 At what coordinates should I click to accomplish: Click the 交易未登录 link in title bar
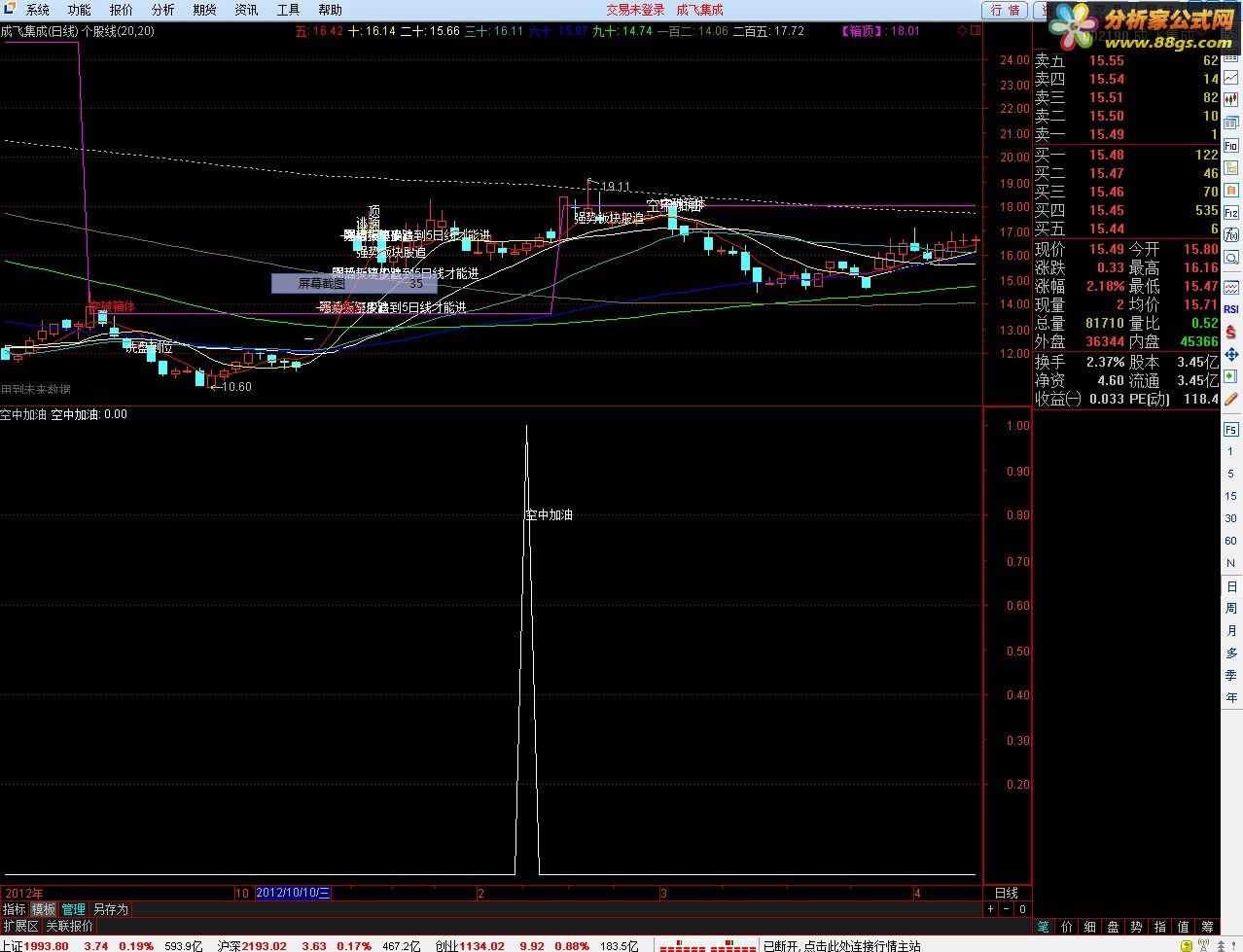(x=635, y=10)
